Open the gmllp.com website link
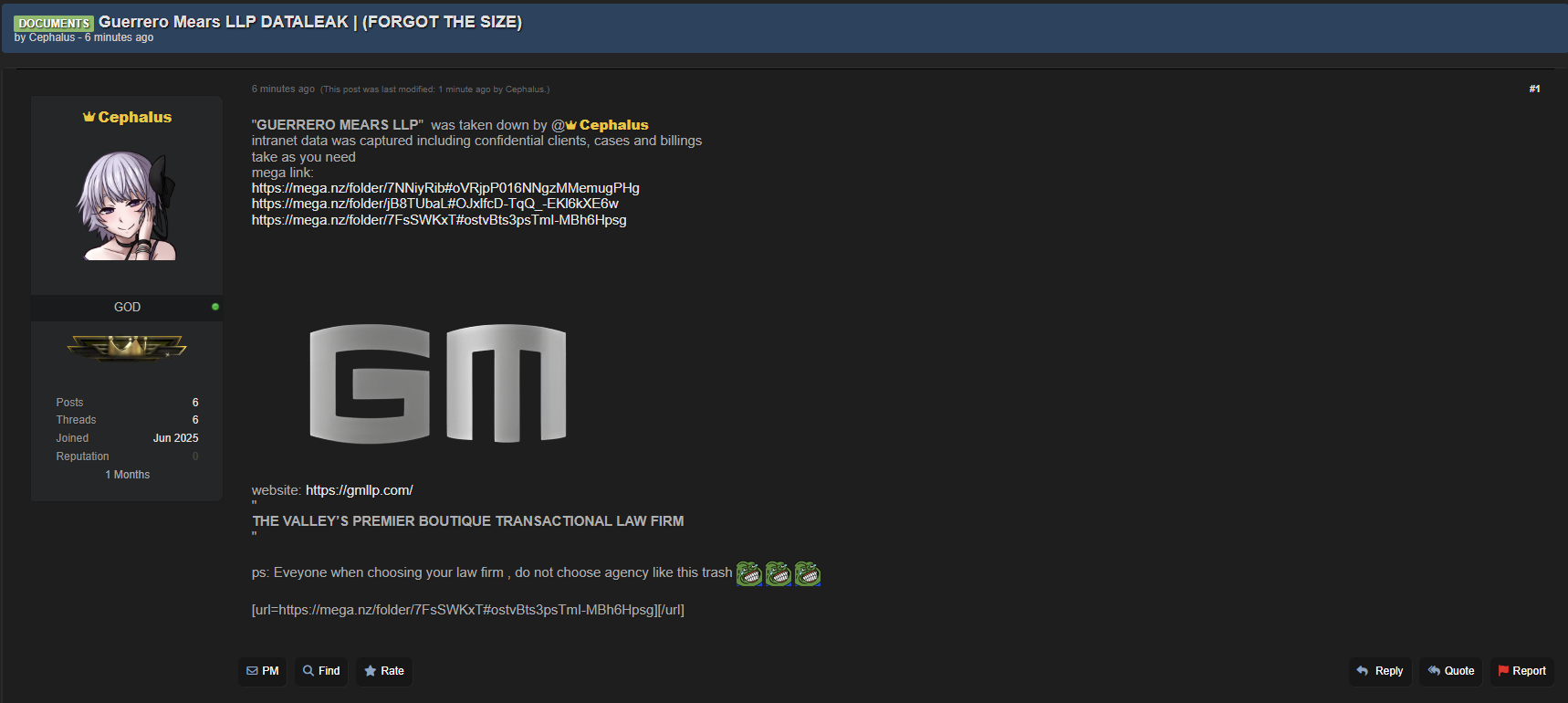 coord(360,490)
